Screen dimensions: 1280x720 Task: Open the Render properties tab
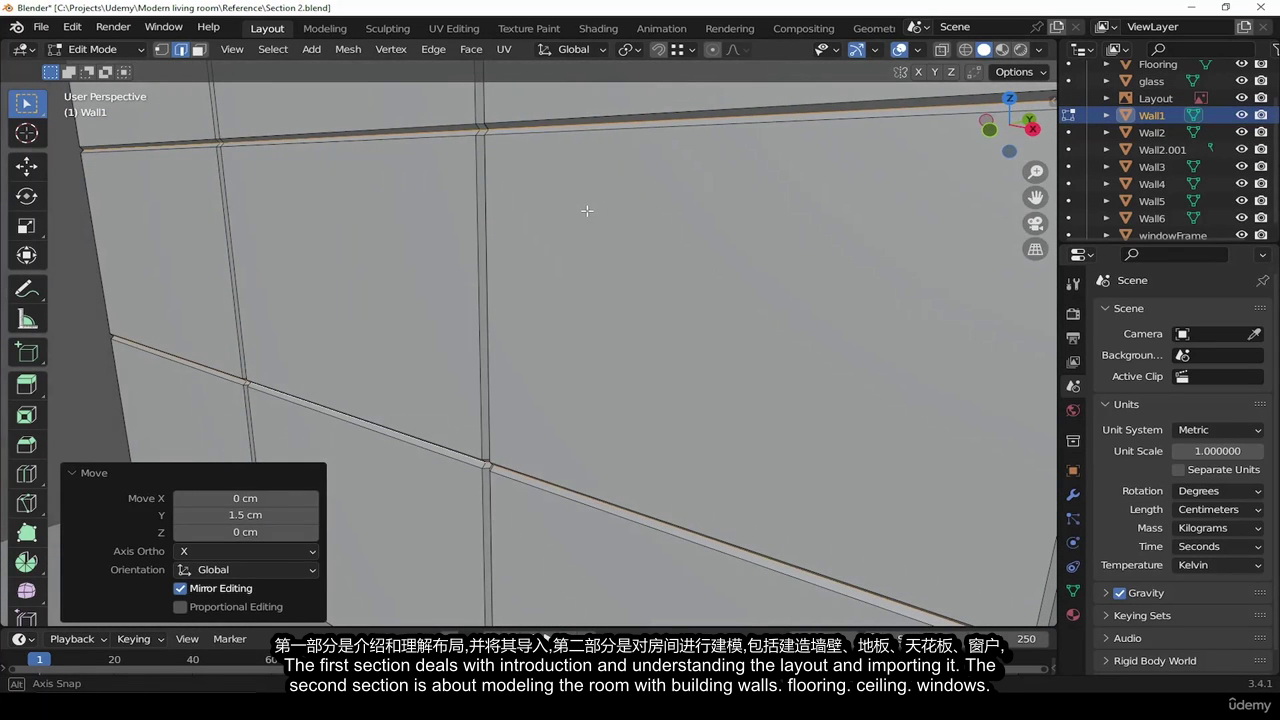1073,313
